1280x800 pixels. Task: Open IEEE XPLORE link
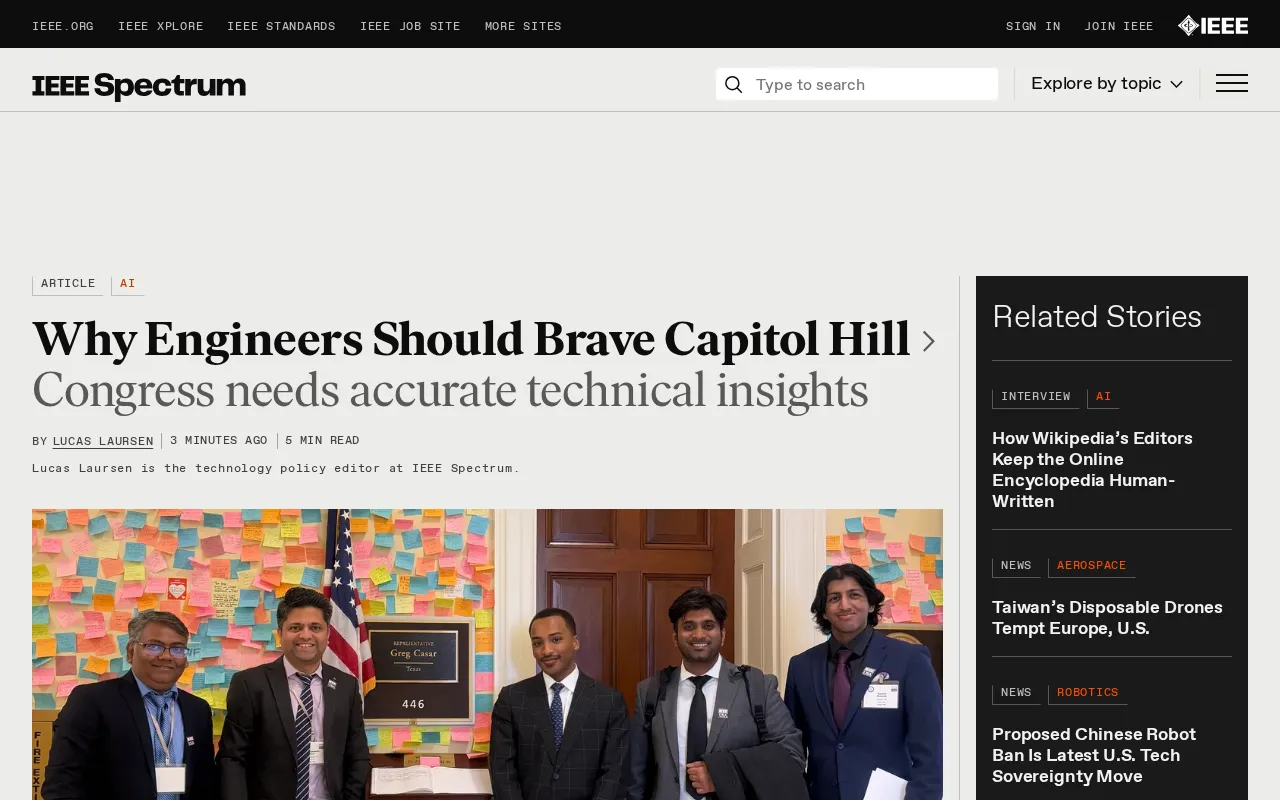[x=160, y=27]
